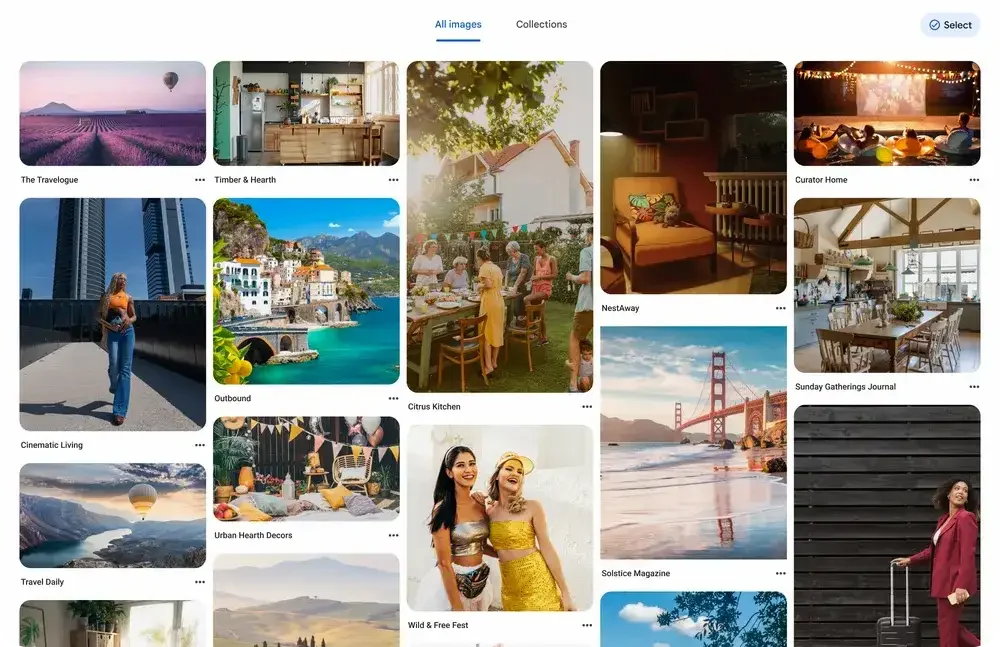Open more options for Curator Home

pyautogui.click(x=974, y=180)
